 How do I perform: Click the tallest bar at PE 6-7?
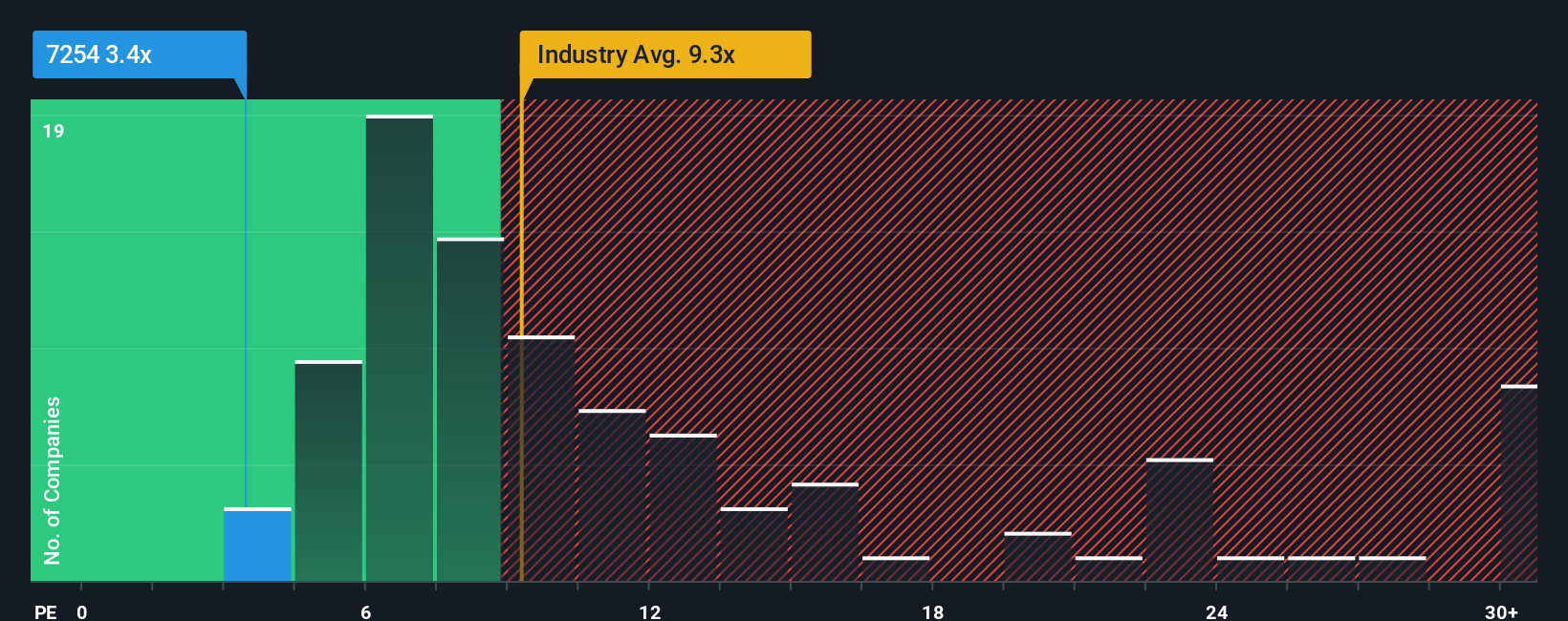pyautogui.click(x=400, y=348)
